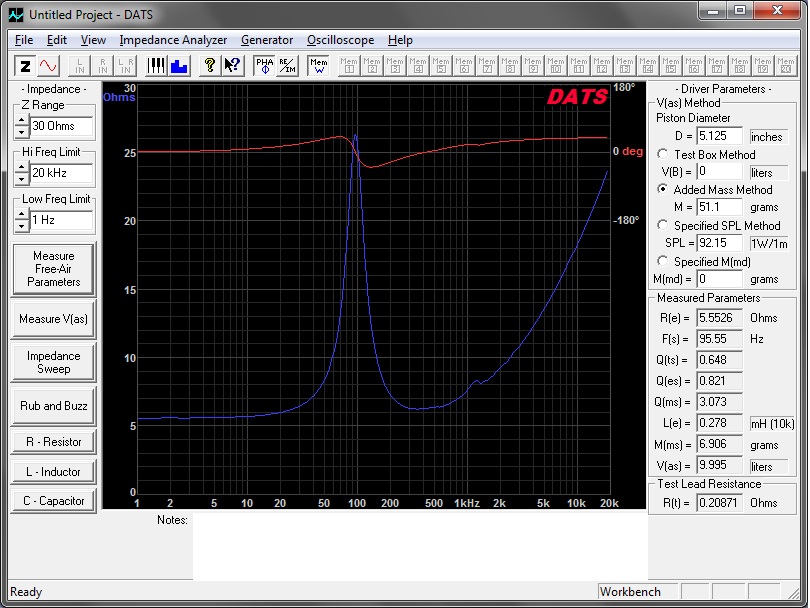Open the piano keys toolbar icon
This screenshot has width=810, height=608.
(x=155, y=66)
